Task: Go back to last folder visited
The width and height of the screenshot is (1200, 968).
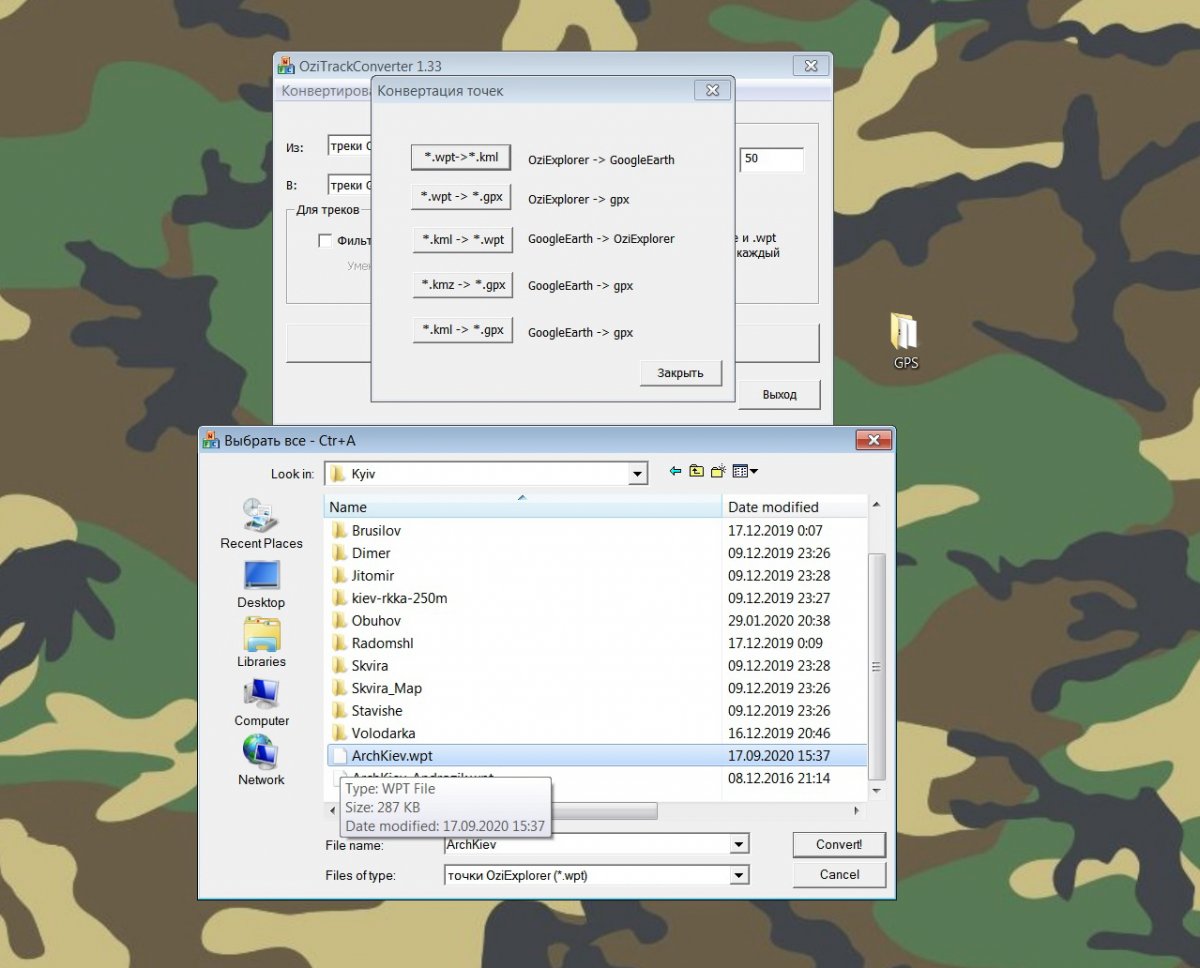Action: point(675,472)
